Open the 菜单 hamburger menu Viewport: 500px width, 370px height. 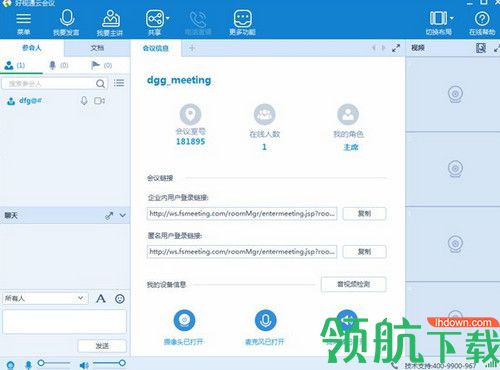23,23
